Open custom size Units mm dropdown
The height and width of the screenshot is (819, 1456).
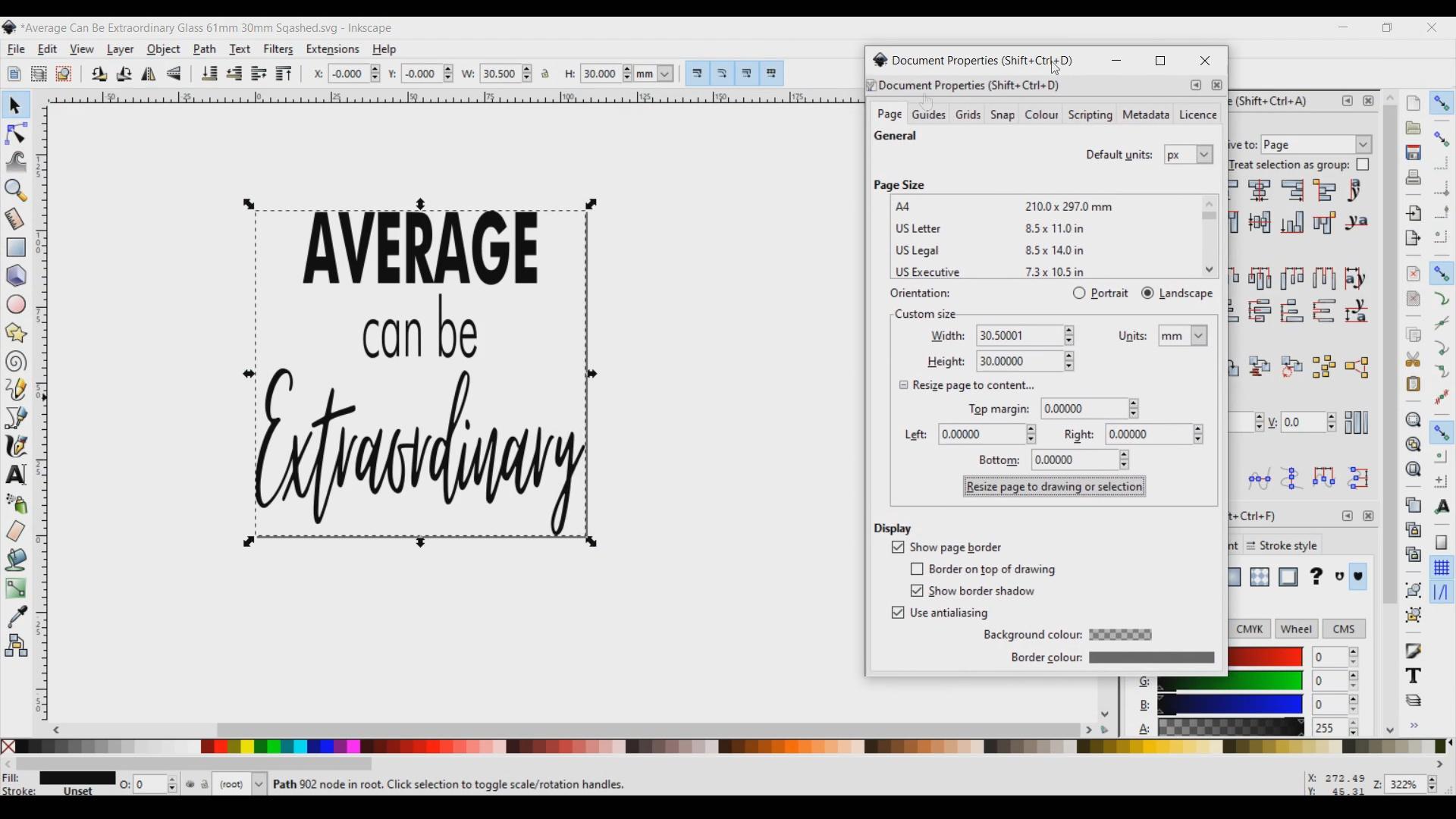tap(1183, 337)
